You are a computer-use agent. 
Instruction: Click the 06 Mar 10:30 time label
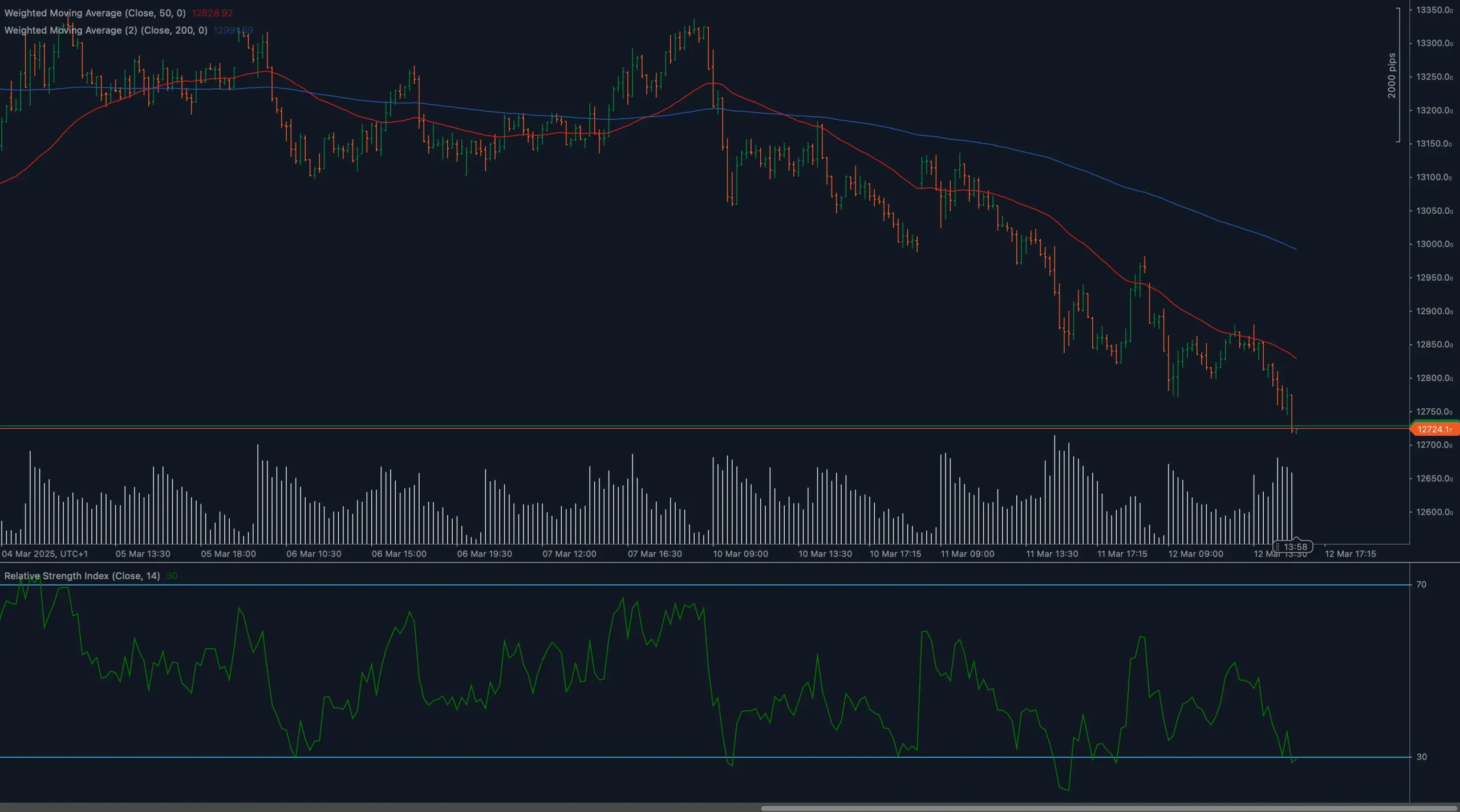314,554
